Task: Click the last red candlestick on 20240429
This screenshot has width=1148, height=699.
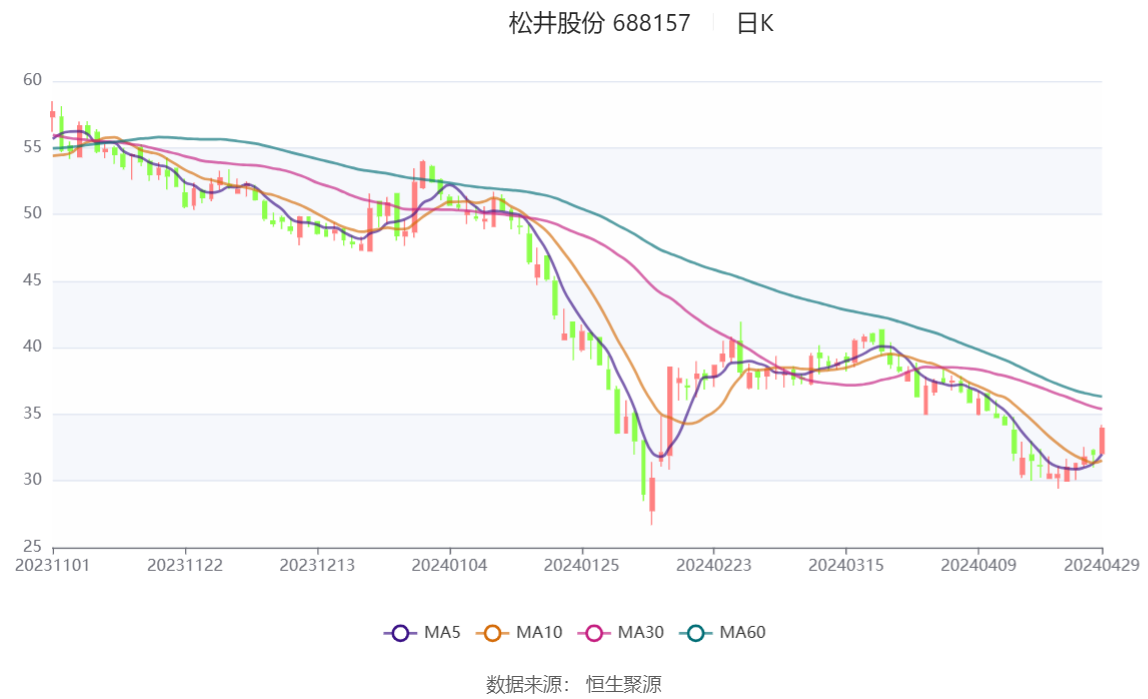Action: pyautogui.click(x=1102, y=441)
